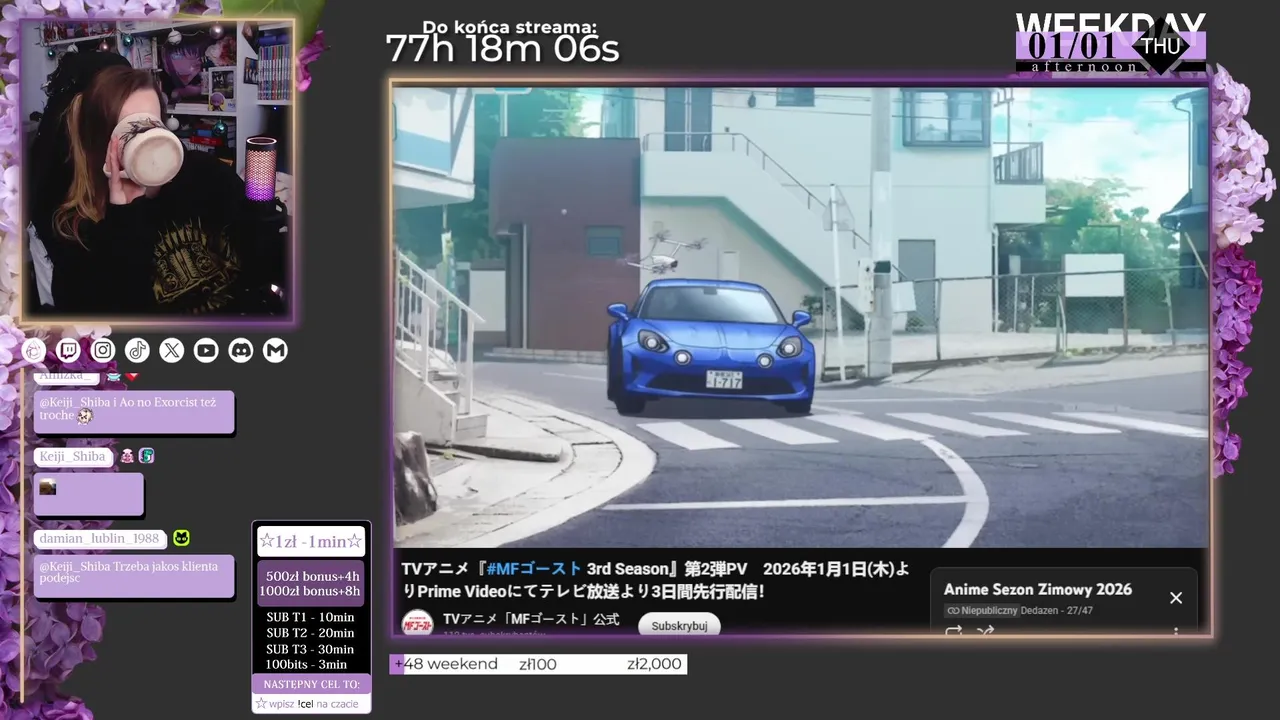Click the '@Keiji_Shiba Trzeba jakos klienta podejsc' message
Image resolution: width=1280 pixels, height=720 pixels.
pyautogui.click(x=134, y=576)
